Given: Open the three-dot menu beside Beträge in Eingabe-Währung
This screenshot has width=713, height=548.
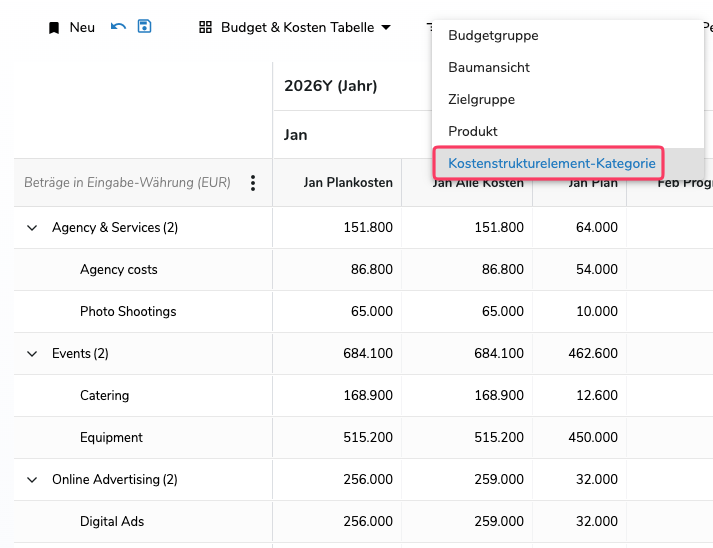Looking at the screenshot, I should pyautogui.click(x=253, y=183).
